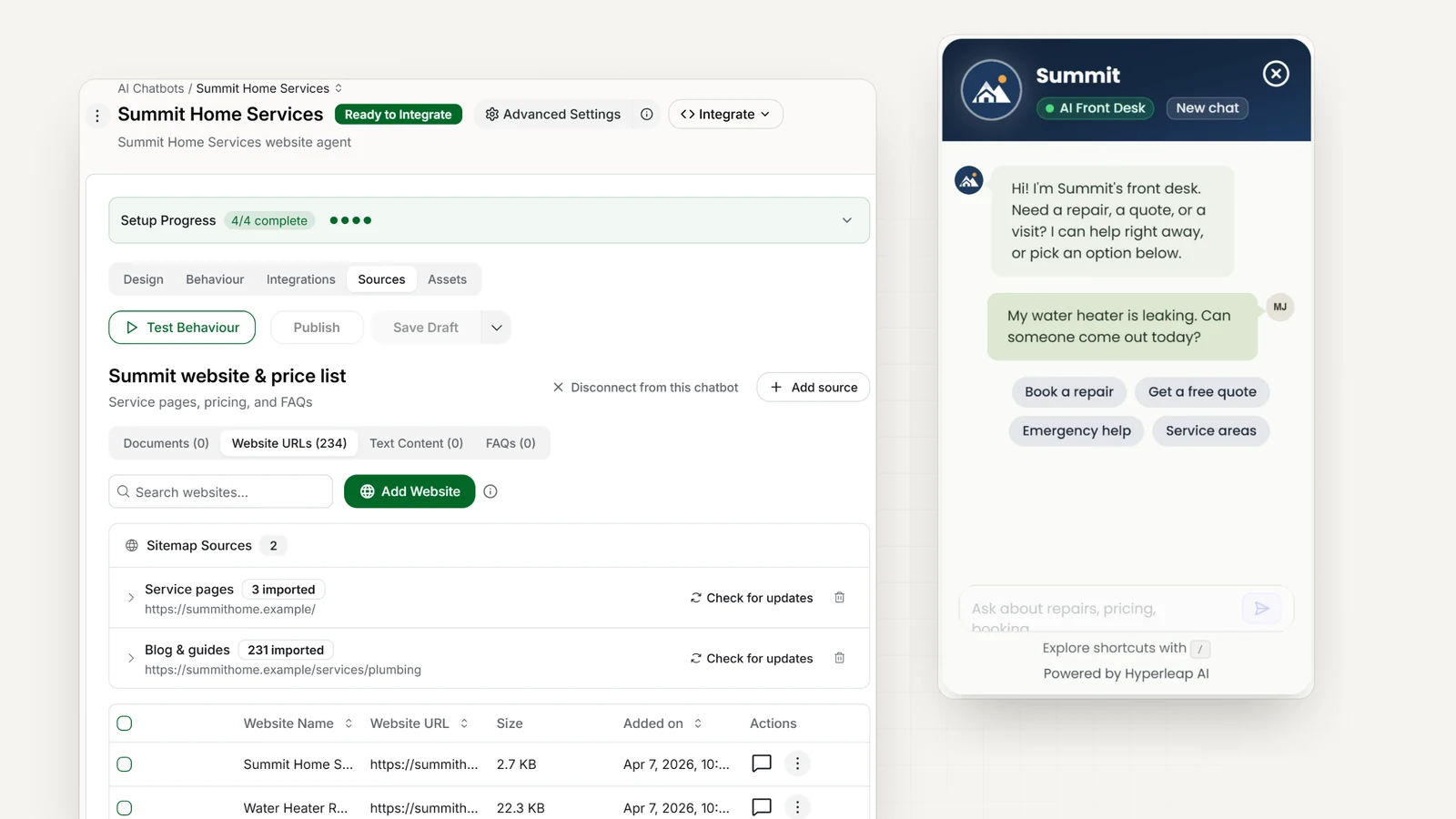Image resolution: width=1456 pixels, height=819 pixels.
Task: Sort by Website Name column
Action: coord(349,723)
